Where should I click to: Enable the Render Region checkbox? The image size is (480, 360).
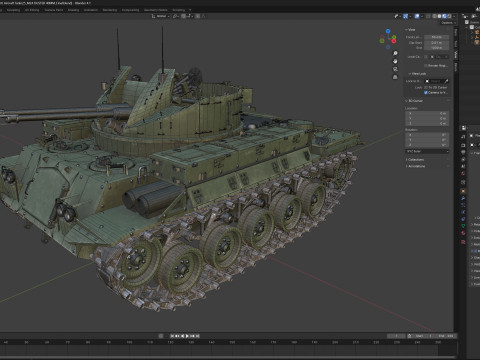tap(425, 66)
